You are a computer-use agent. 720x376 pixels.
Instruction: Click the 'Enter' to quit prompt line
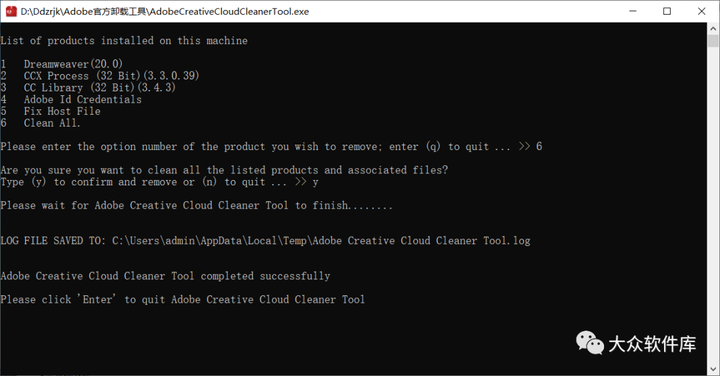[x=183, y=299]
